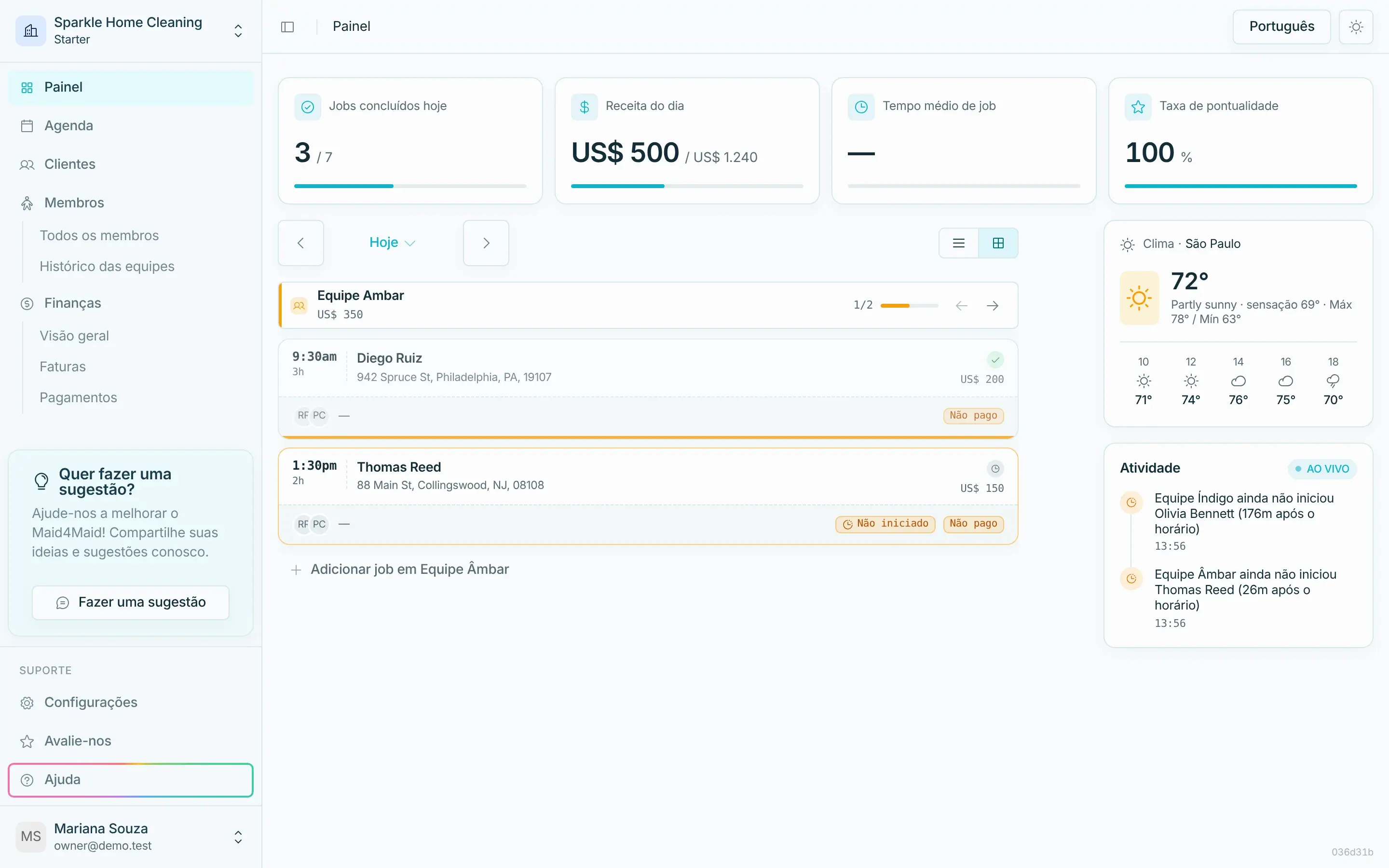The height and width of the screenshot is (868, 1389).
Task: Click Avalie-nos star item
Action: click(x=131, y=741)
